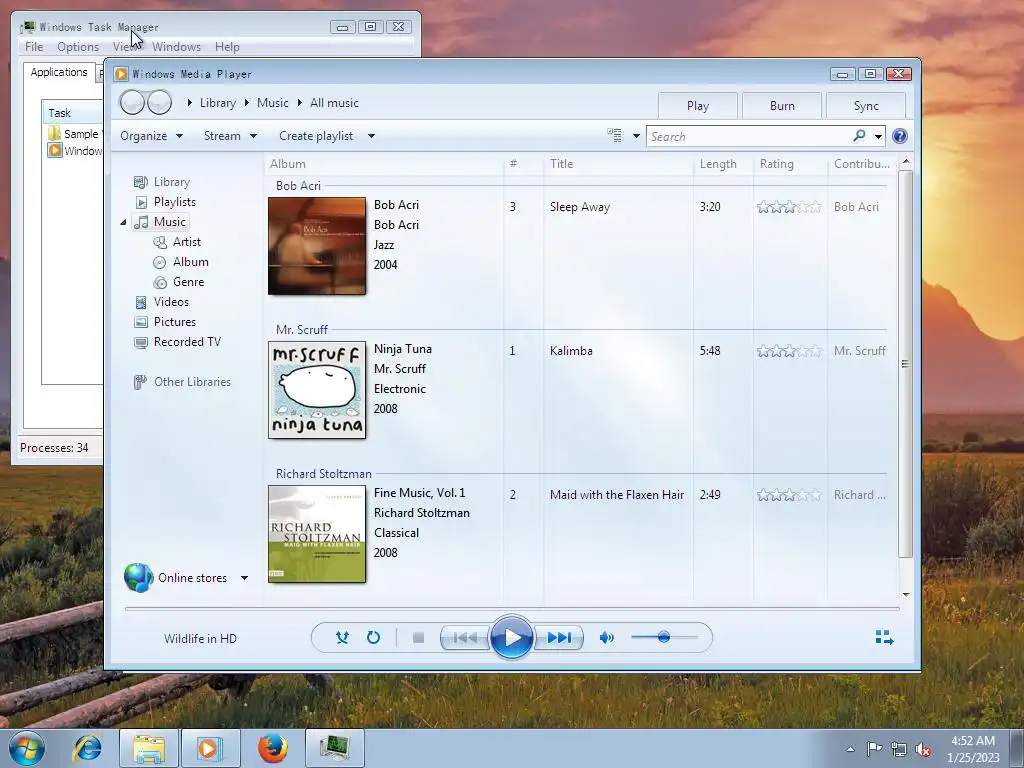Click the Stop button
This screenshot has height=768, width=1024.
419,638
